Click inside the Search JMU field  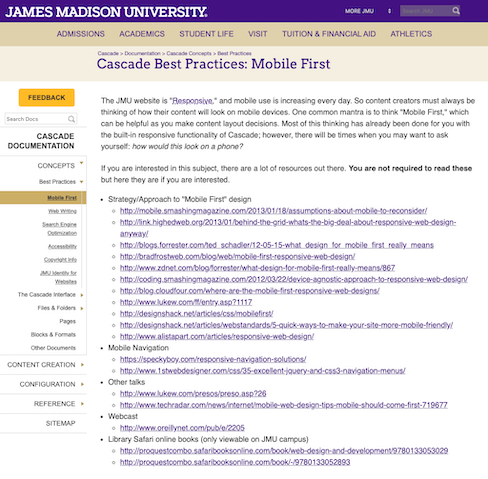click(426, 11)
